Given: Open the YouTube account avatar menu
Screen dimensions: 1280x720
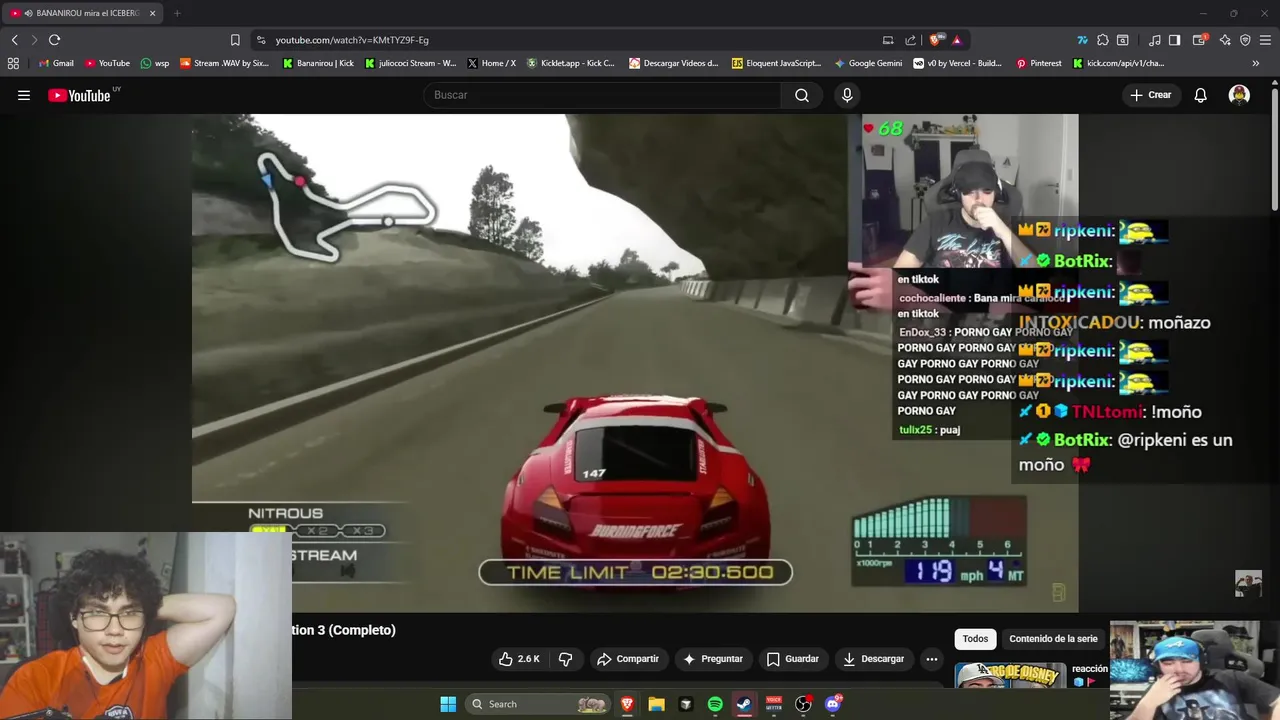Looking at the screenshot, I should (x=1239, y=95).
